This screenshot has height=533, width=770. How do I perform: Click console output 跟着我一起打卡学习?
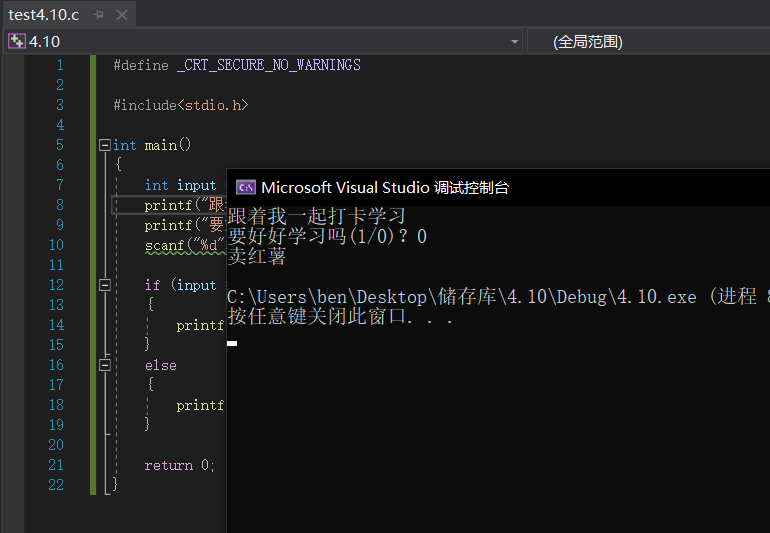pos(317,216)
